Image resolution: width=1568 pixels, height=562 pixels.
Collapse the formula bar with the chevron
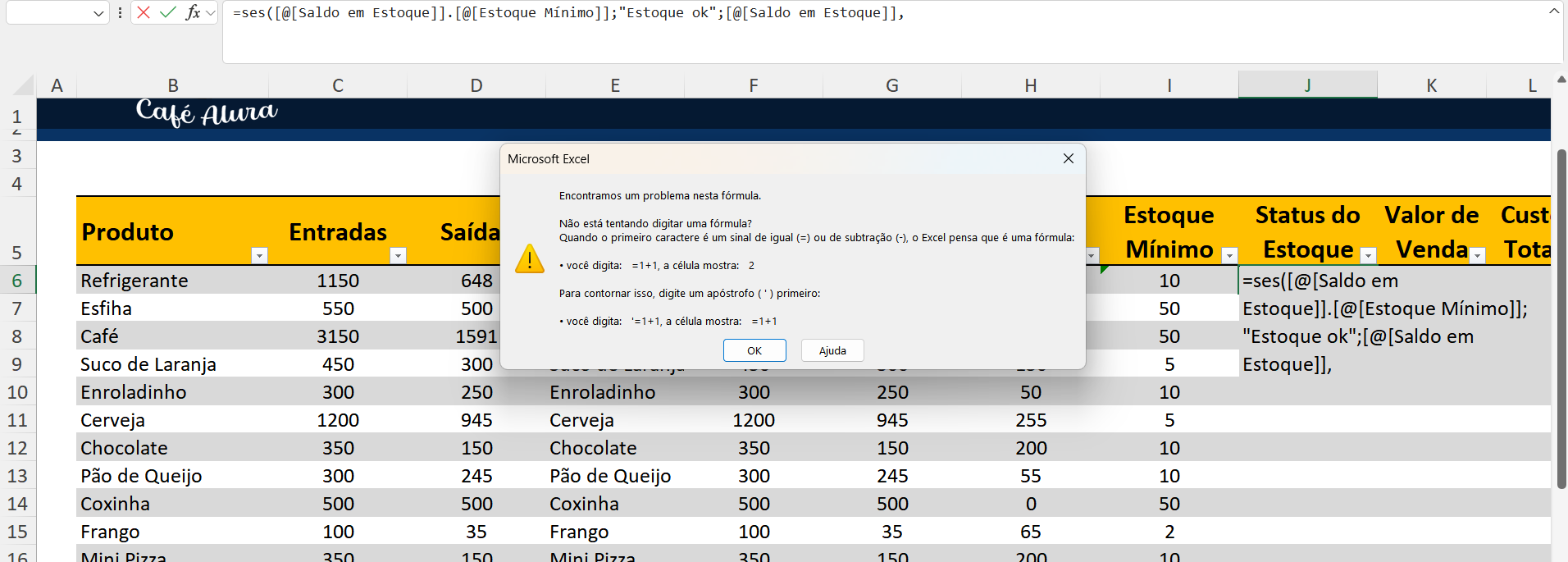(1554, 11)
